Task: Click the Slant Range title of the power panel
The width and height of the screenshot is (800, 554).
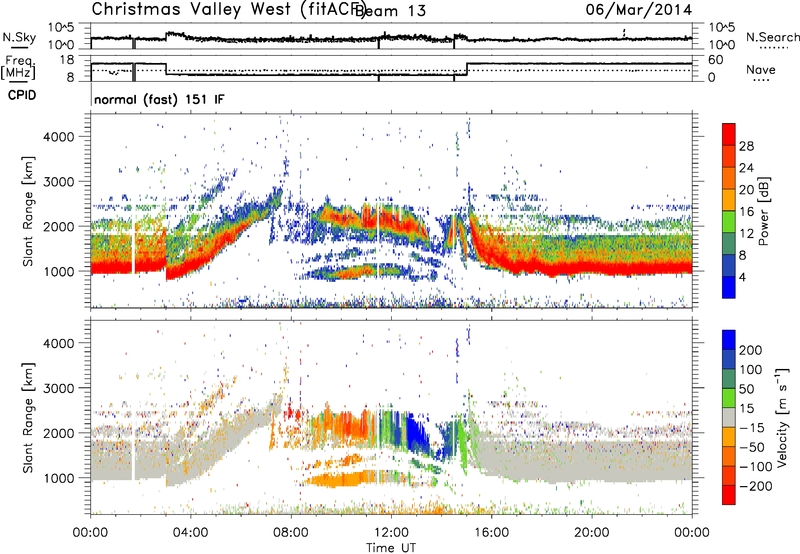Action: point(28,211)
